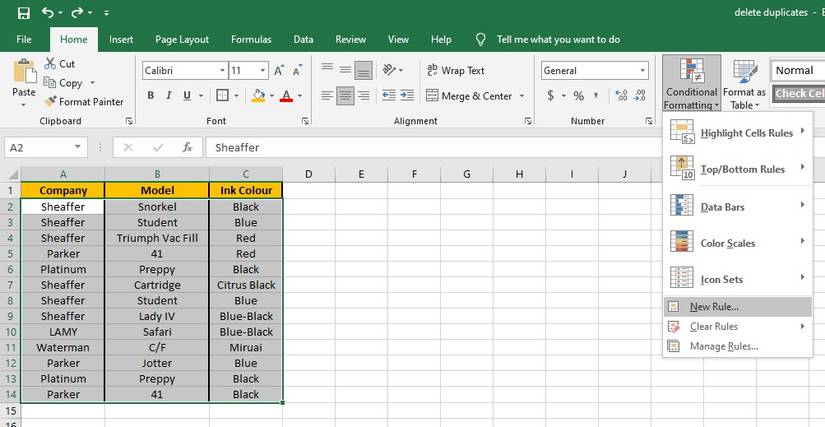825x427 pixels.
Task: Click Increase Indent icon
Action: (x=407, y=95)
